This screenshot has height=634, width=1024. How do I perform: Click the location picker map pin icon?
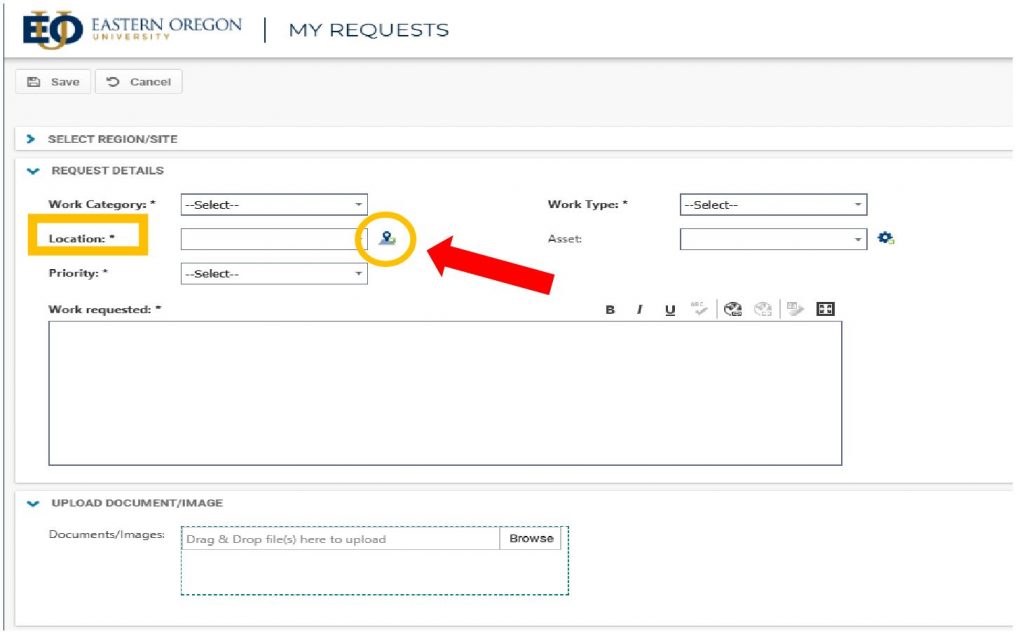click(x=386, y=240)
